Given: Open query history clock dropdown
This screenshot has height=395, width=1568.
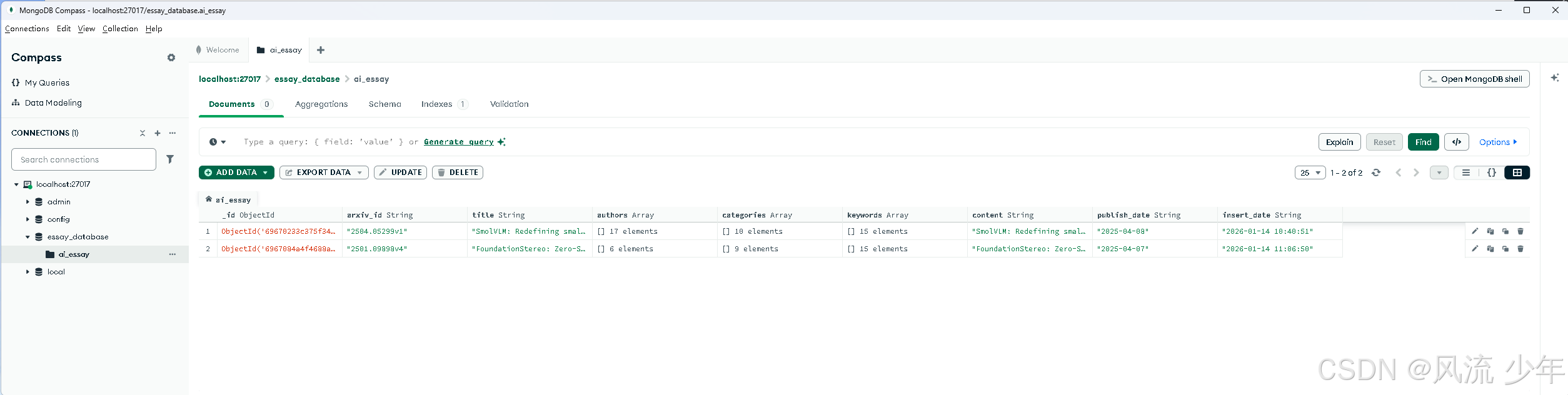Looking at the screenshot, I should point(218,142).
